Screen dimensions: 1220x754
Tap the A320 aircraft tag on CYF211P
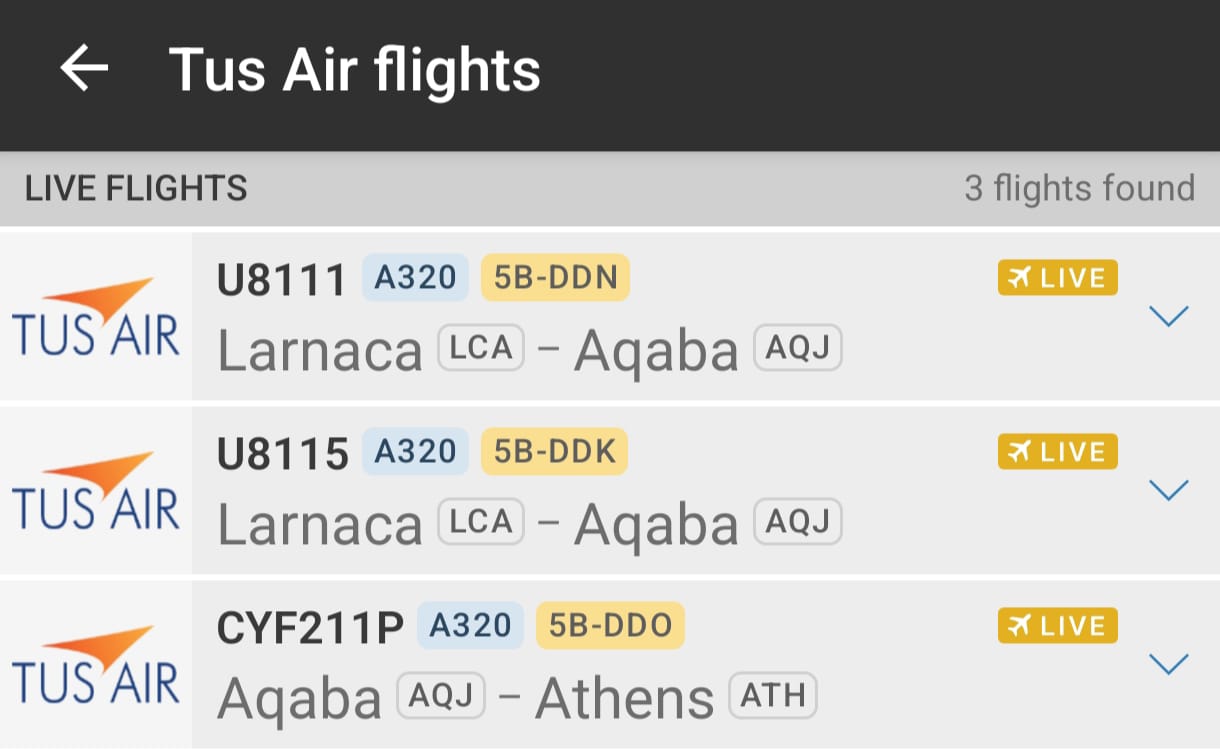pyautogui.click(x=470, y=626)
